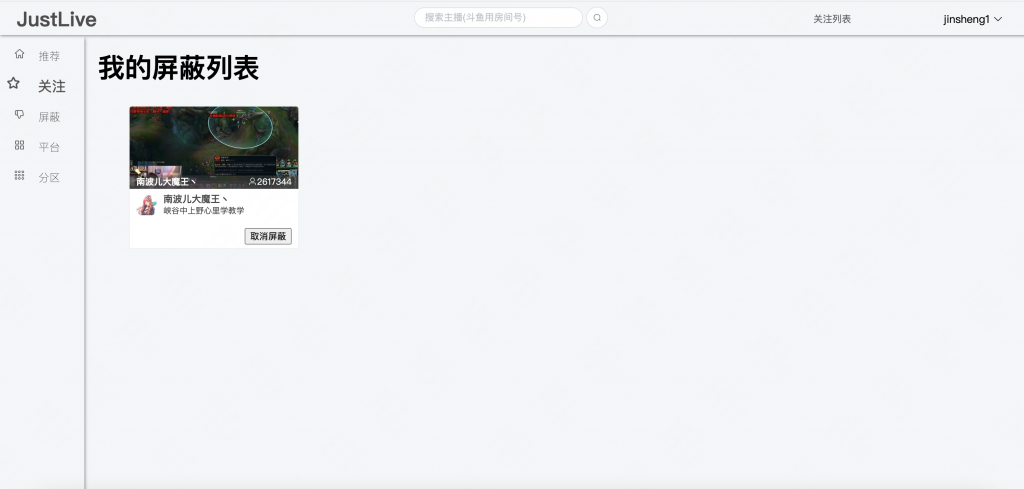Open the 分区 sidebar menu item
This screenshot has width=1024, height=489.
[x=49, y=177]
